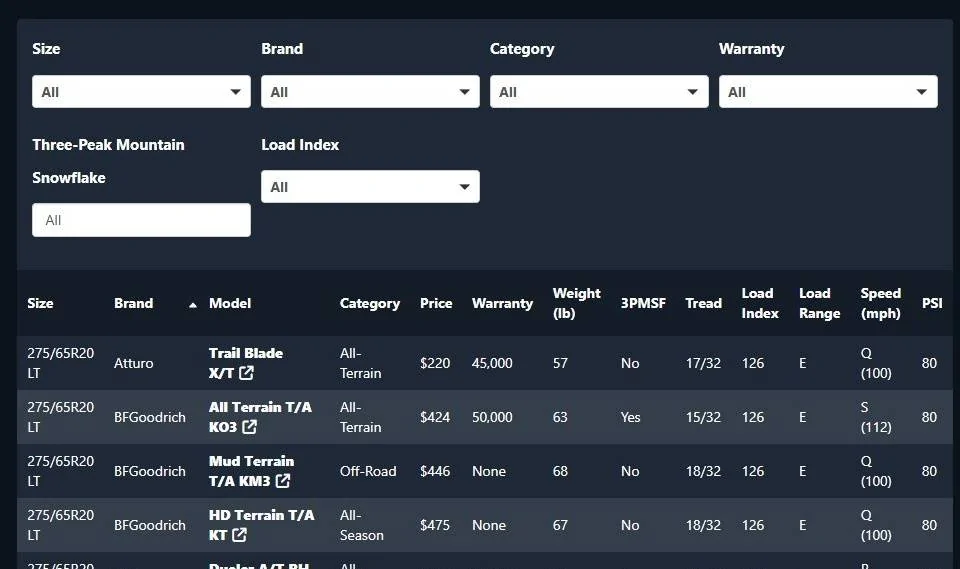The width and height of the screenshot is (960, 569).
Task: Sort table by Brand column header
Action: (133, 303)
